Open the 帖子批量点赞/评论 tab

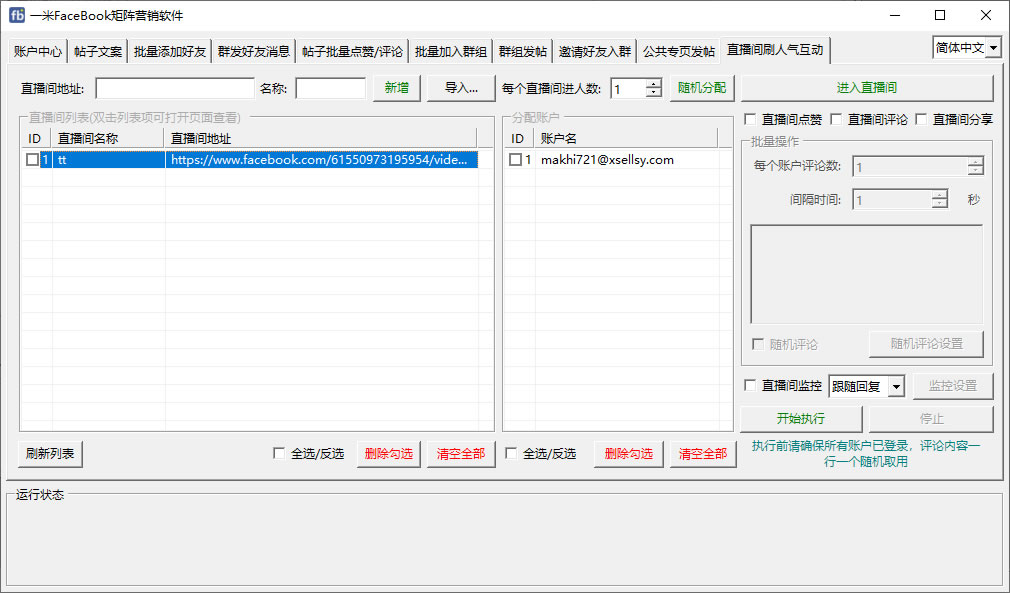352,52
